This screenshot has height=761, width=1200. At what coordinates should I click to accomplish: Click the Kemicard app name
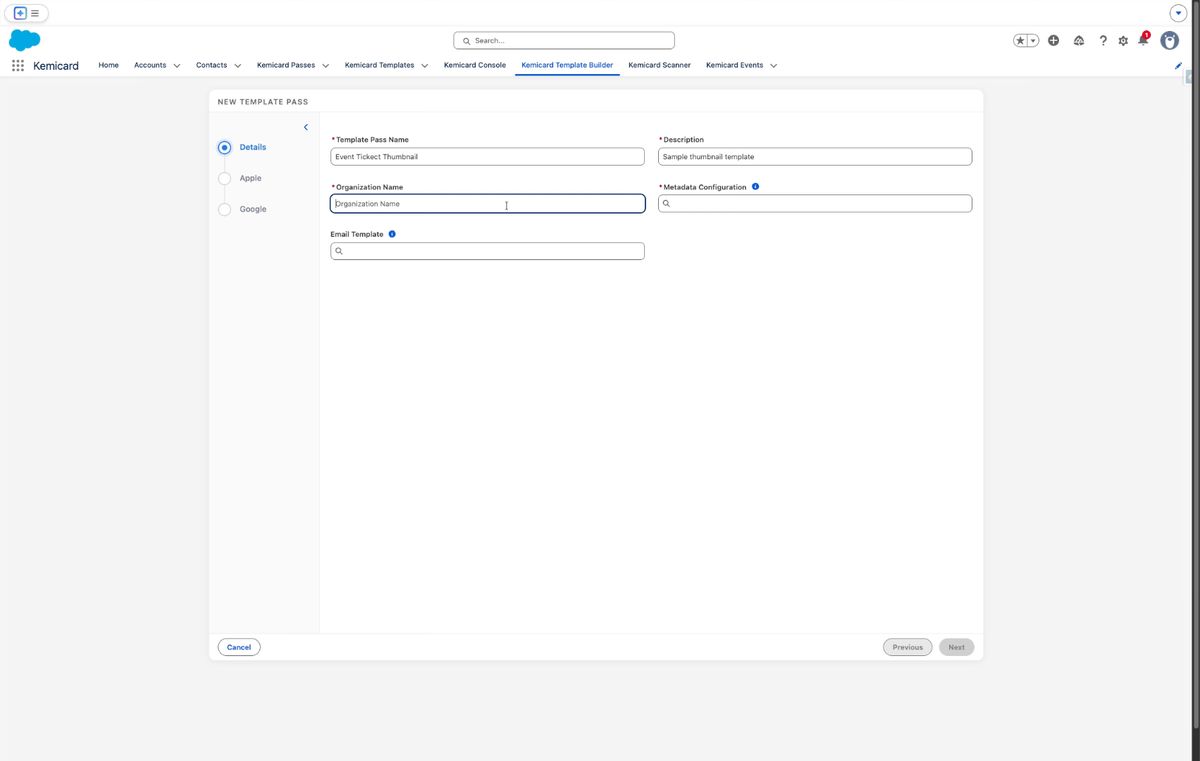click(x=56, y=65)
